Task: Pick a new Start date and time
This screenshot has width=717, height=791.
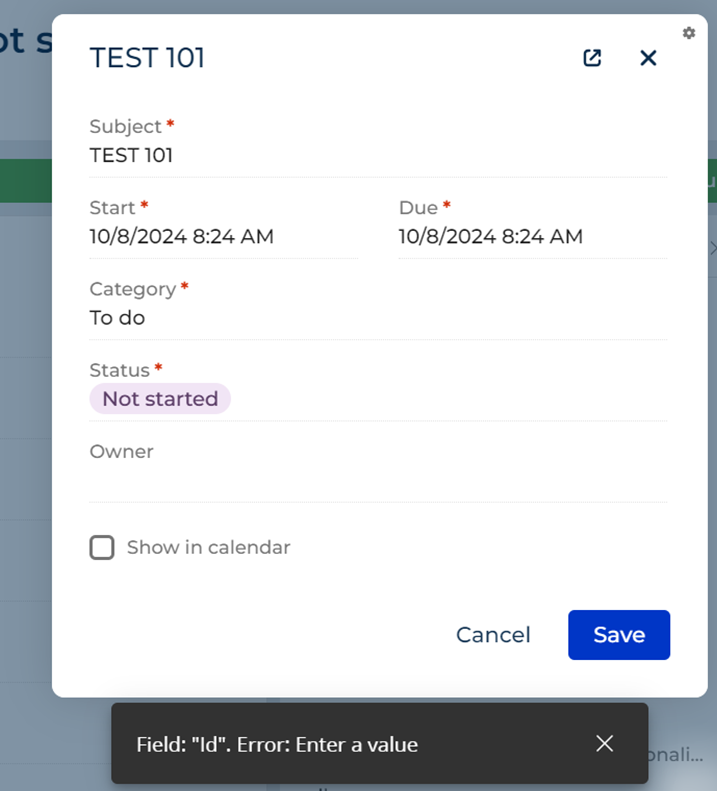Action: pyautogui.click(x=224, y=237)
